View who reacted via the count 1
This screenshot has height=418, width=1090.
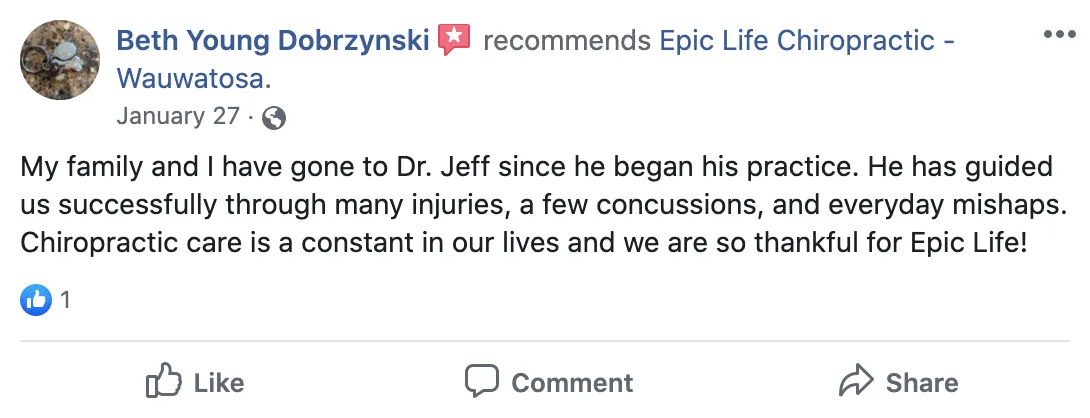[65, 300]
